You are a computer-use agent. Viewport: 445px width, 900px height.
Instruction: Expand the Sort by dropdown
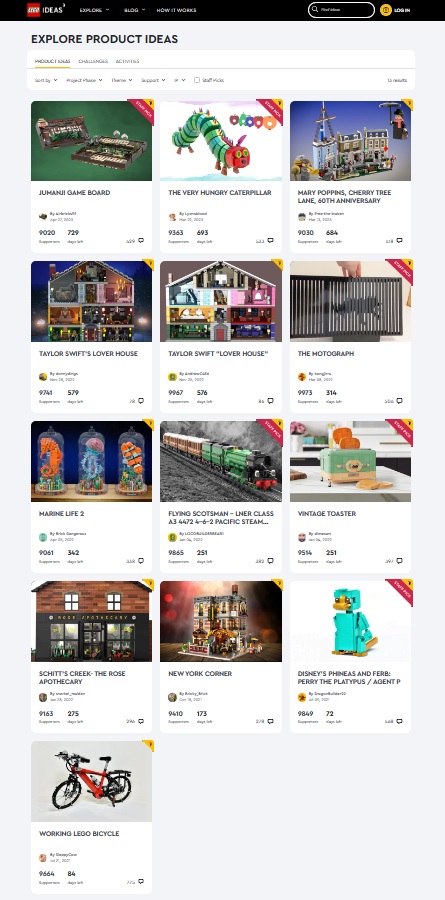pos(46,80)
